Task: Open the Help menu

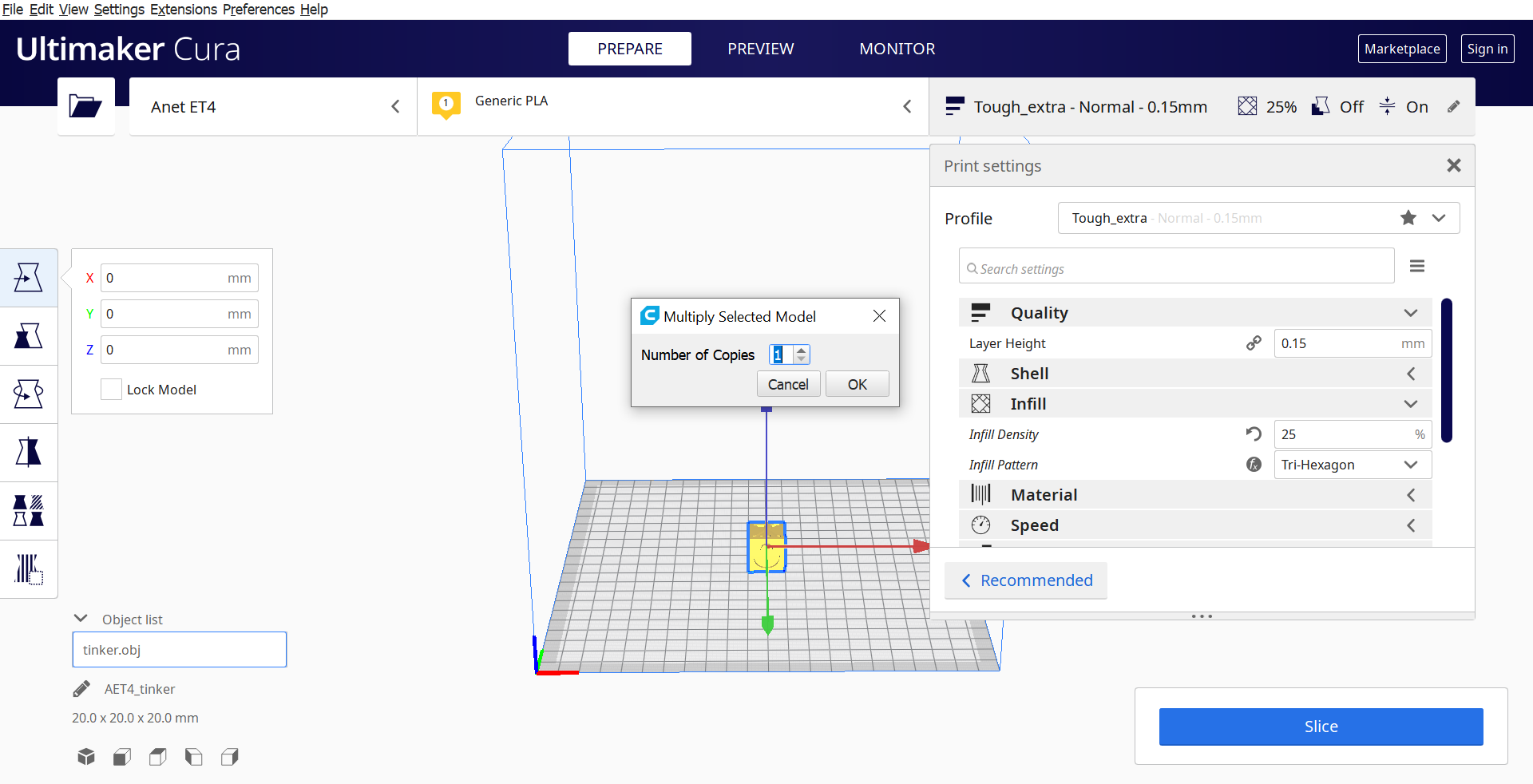Action: coord(314,10)
